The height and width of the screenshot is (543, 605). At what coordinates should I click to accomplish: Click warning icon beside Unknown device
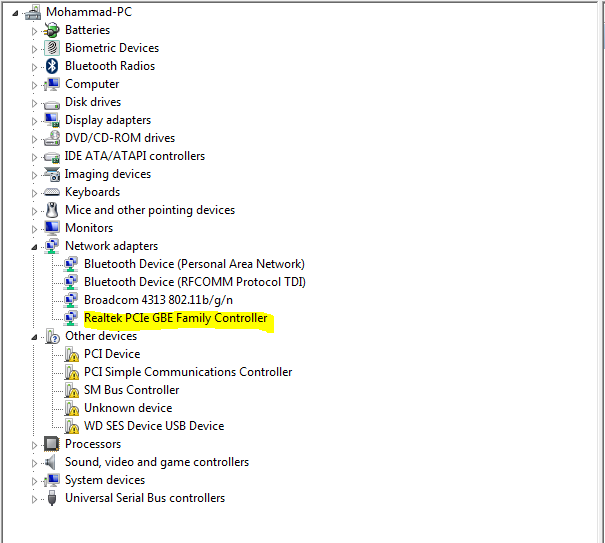click(71, 408)
